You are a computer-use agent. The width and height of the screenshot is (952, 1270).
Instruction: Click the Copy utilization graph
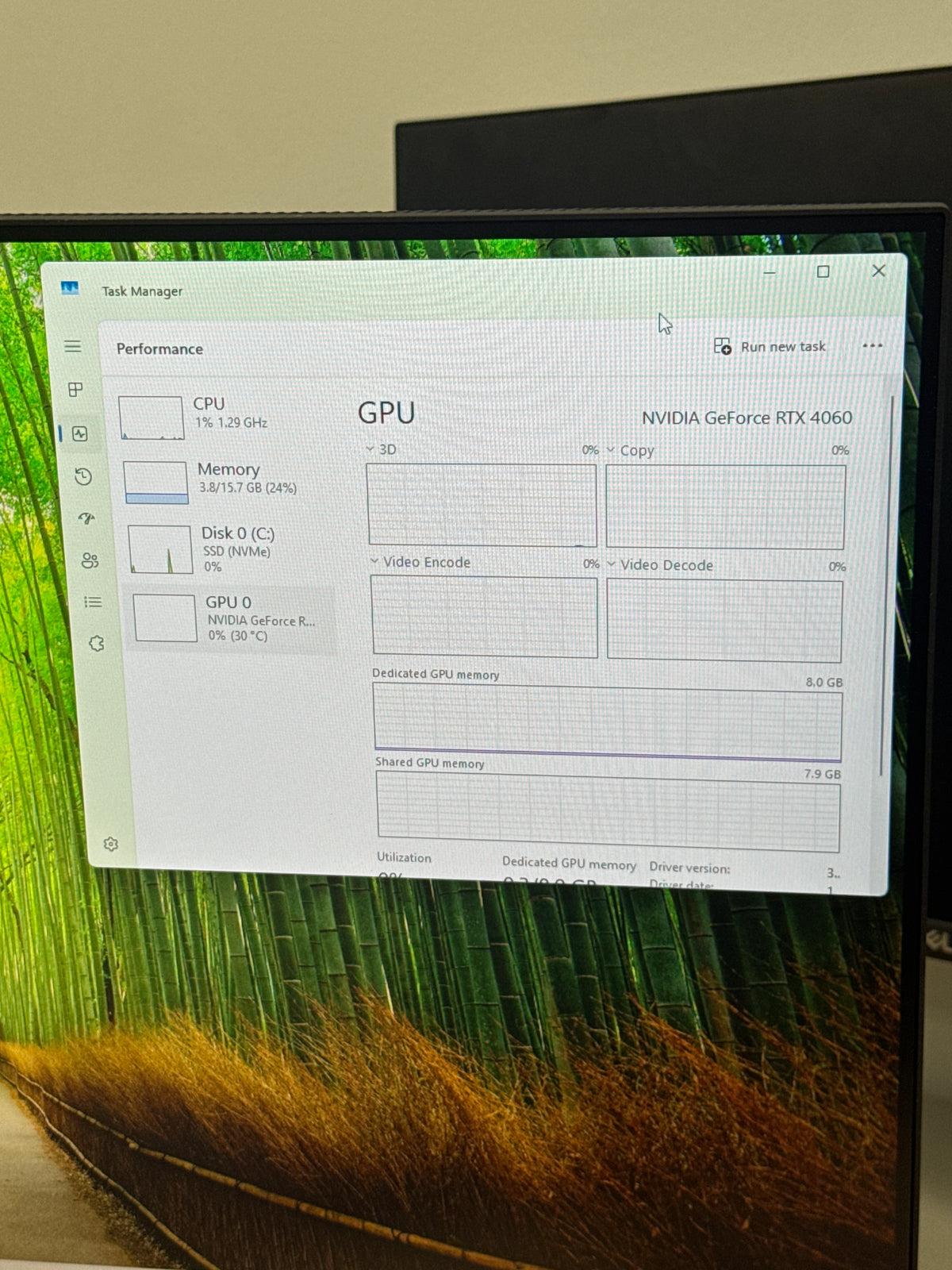(726, 506)
